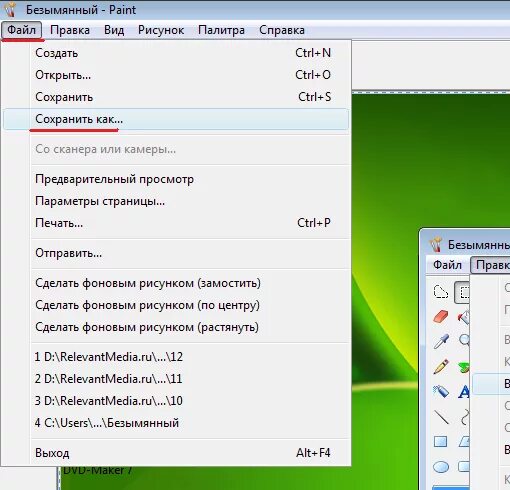Image resolution: width=510 pixels, height=490 pixels.
Task: Click Paint icon in inner window title bar
Action: [x=435, y=244]
